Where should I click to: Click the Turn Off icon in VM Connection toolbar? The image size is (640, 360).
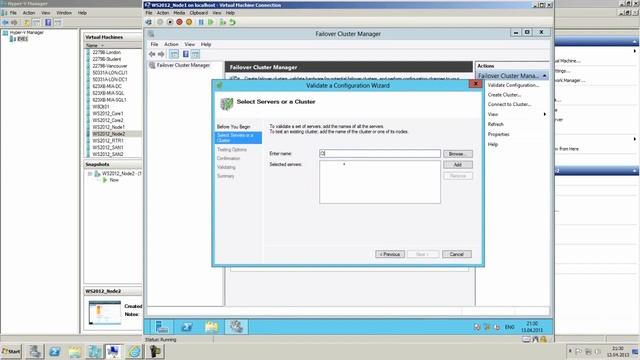pyautogui.click(x=169, y=22)
